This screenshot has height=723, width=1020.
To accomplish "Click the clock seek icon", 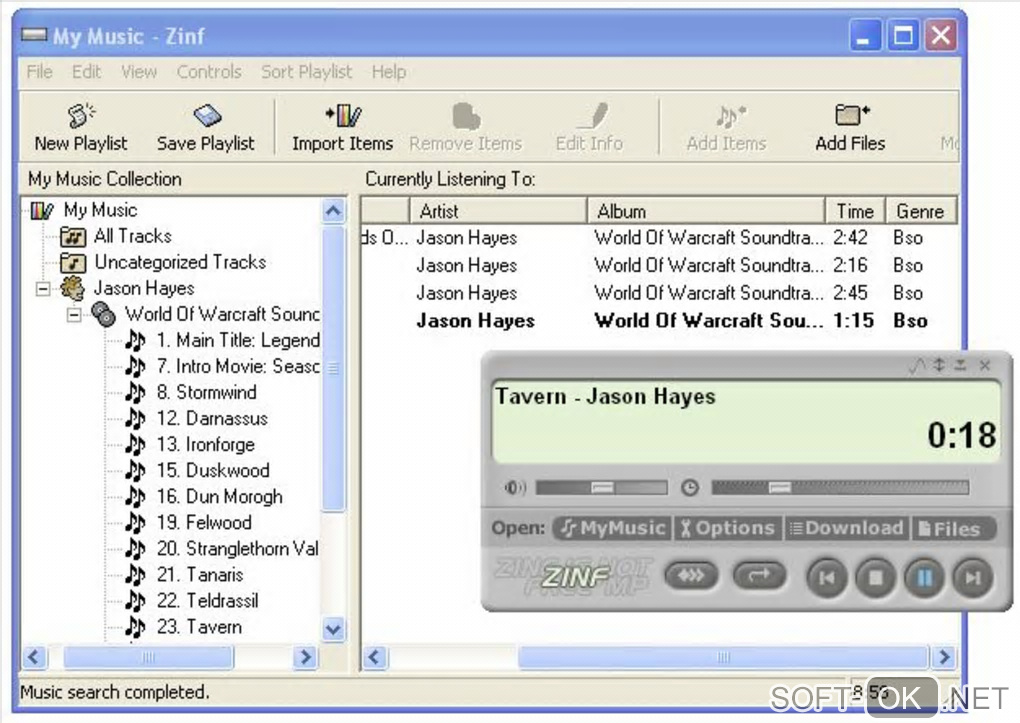I will coord(690,487).
